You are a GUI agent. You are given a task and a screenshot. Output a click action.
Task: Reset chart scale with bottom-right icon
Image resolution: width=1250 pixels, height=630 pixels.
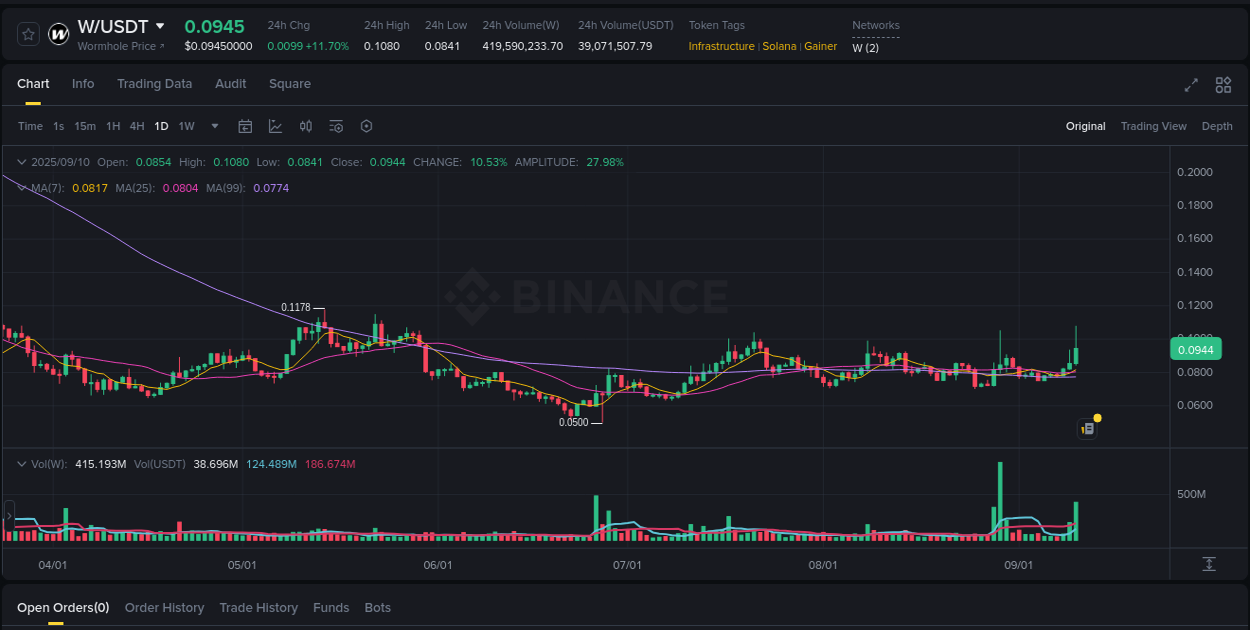(x=1209, y=564)
